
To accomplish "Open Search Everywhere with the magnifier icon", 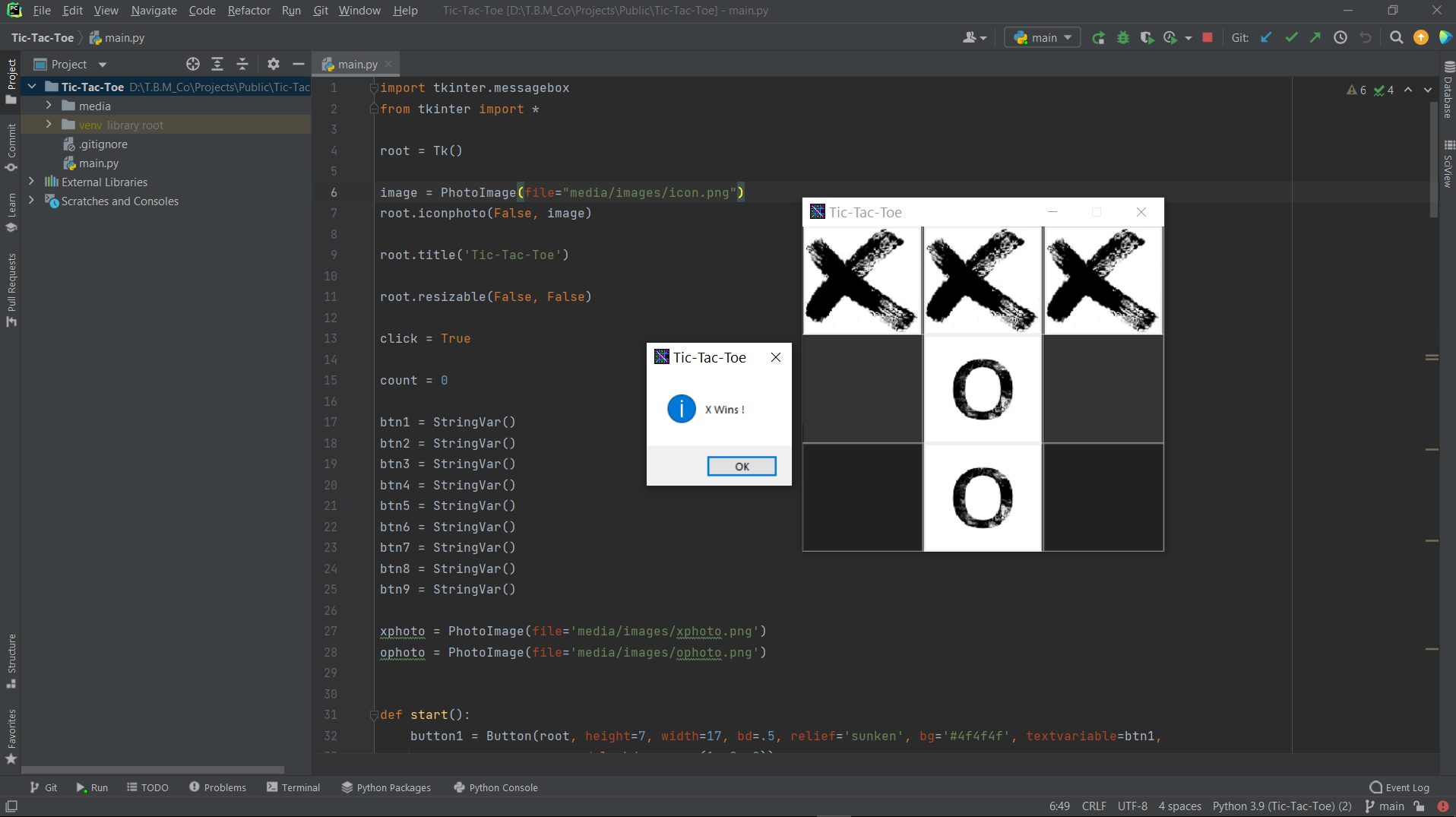I will (1396, 37).
